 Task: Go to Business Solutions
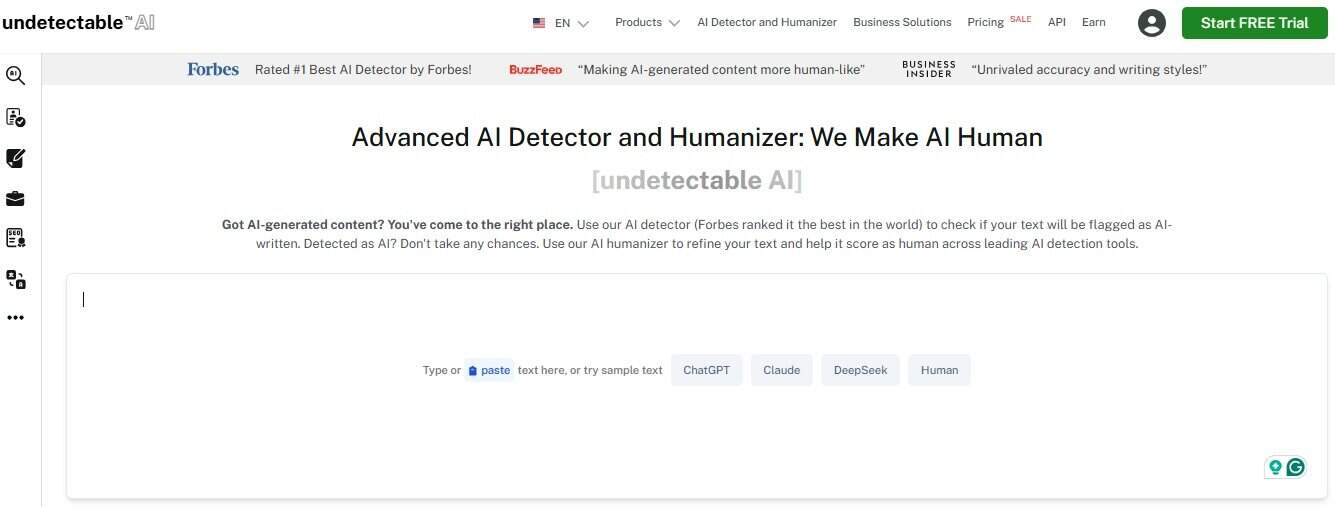(x=902, y=22)
